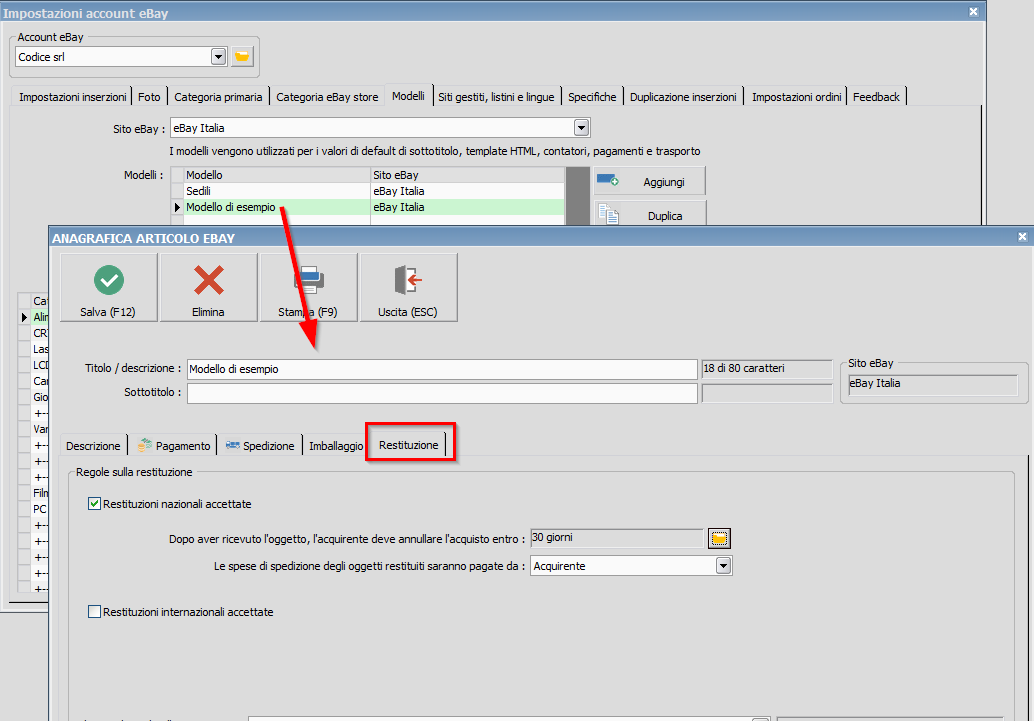
Task: Click Uscita (ESC) exit button
Action: point(408,288)
